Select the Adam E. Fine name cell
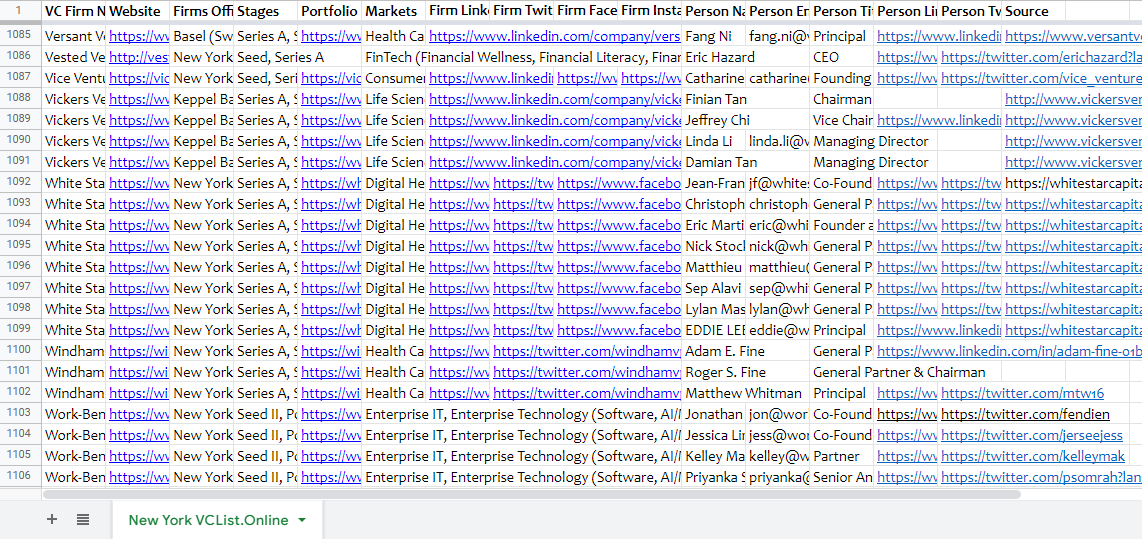 pyautogui.click(x=714, y=351)
